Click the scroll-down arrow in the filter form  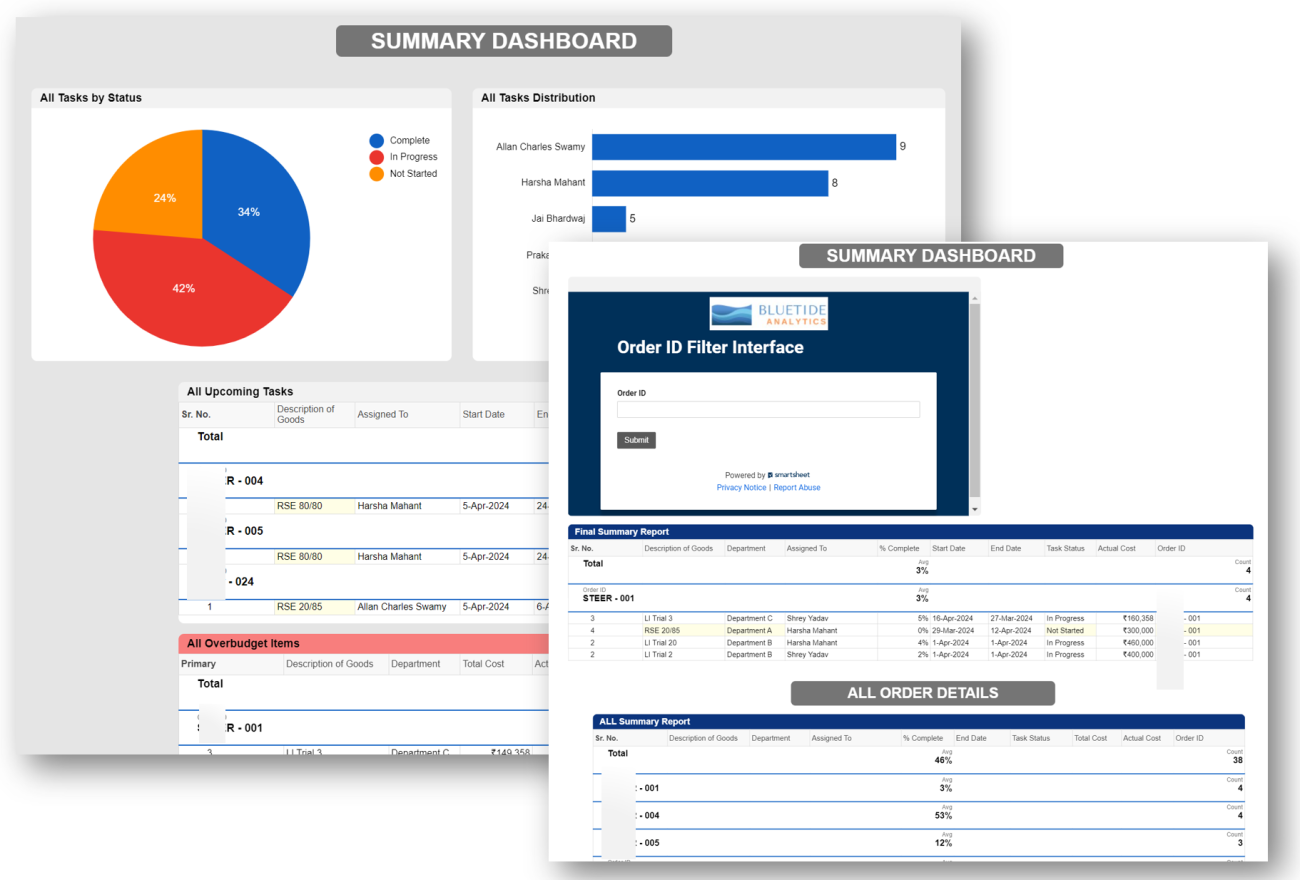973,508
